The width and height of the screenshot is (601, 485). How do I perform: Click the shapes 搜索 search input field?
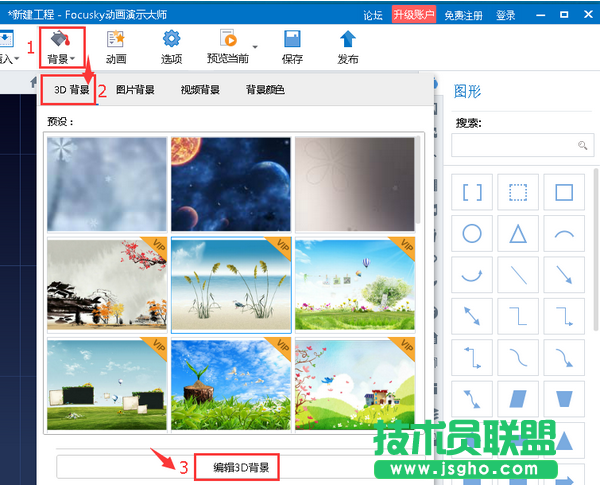(522, 145)
